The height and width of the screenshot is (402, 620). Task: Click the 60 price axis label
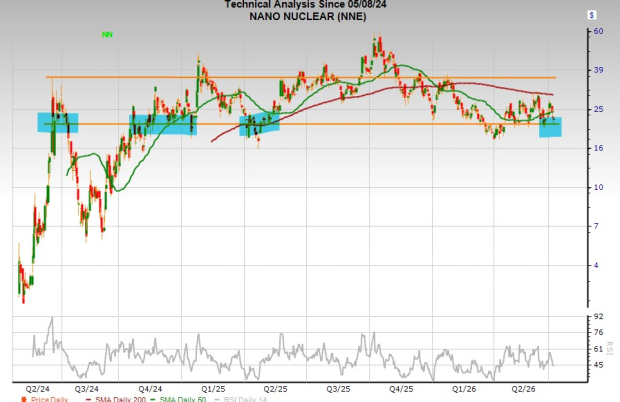(598, 31)
